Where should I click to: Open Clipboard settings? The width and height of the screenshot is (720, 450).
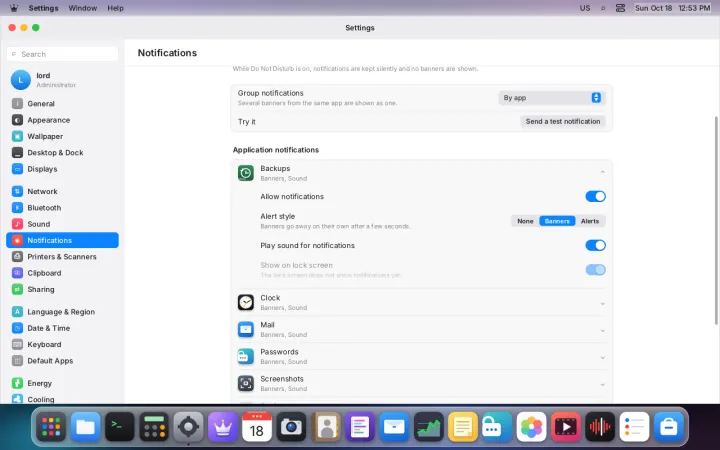(62, 273)
